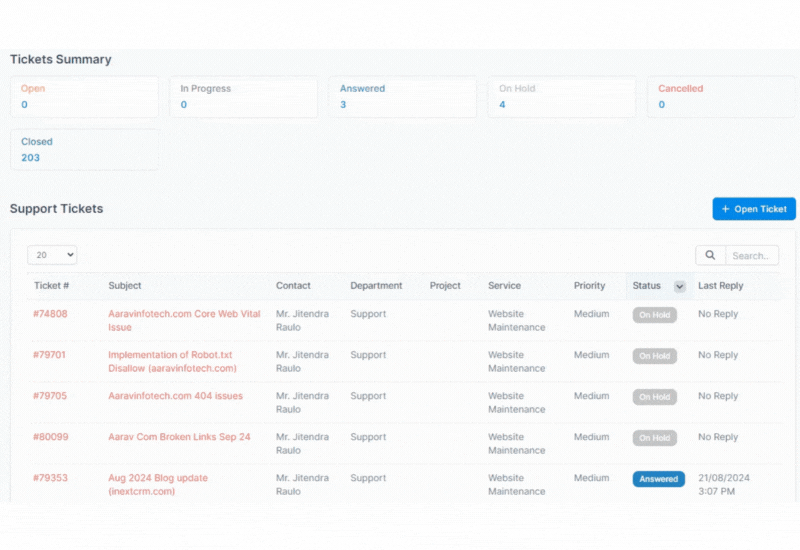Image resolution: width=800 pixels, height=550 pixels.
Task: Sort by Subject column header
Action: pos(124,286)
